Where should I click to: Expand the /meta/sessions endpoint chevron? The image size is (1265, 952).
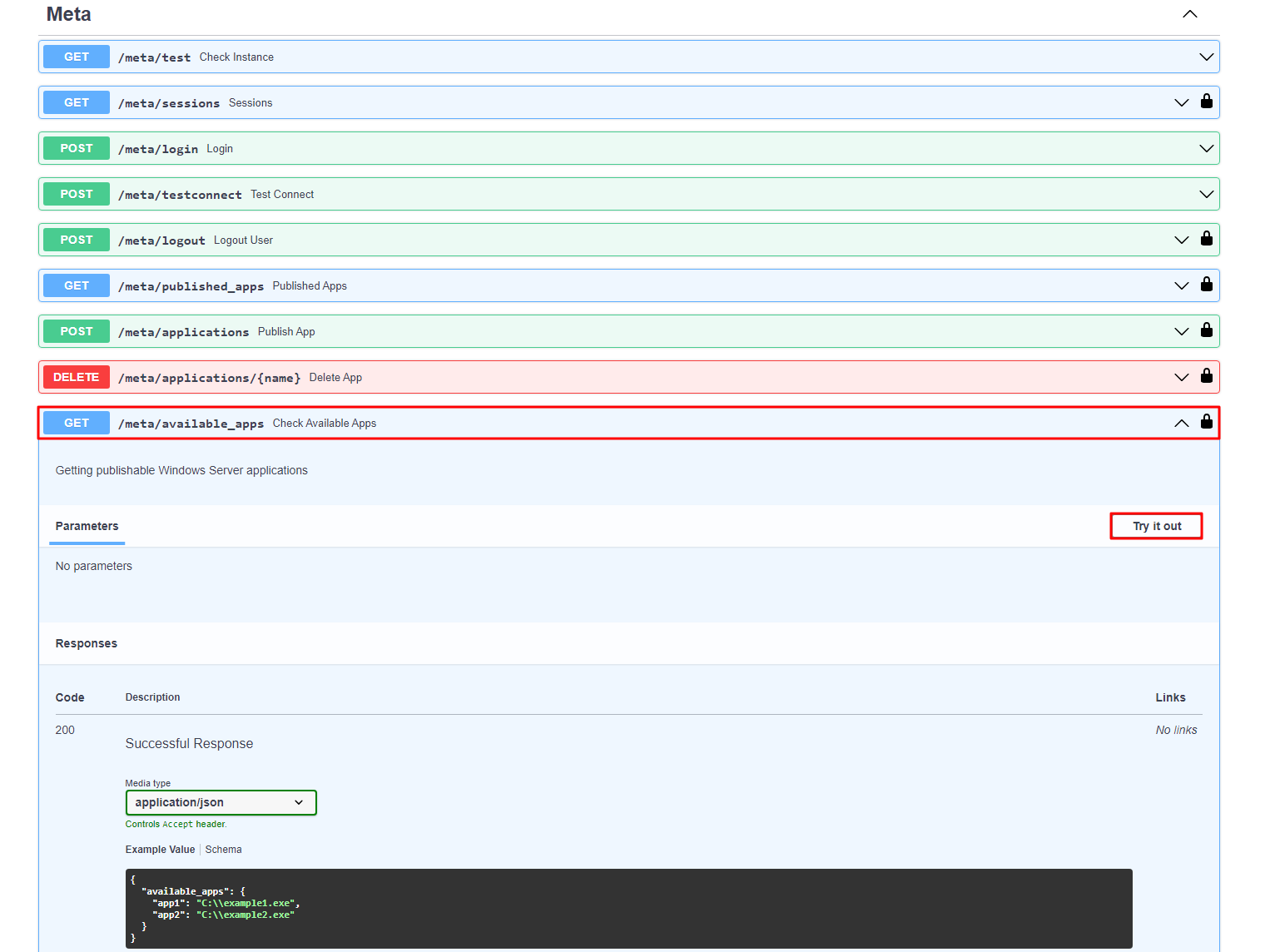pos(1181,102)
